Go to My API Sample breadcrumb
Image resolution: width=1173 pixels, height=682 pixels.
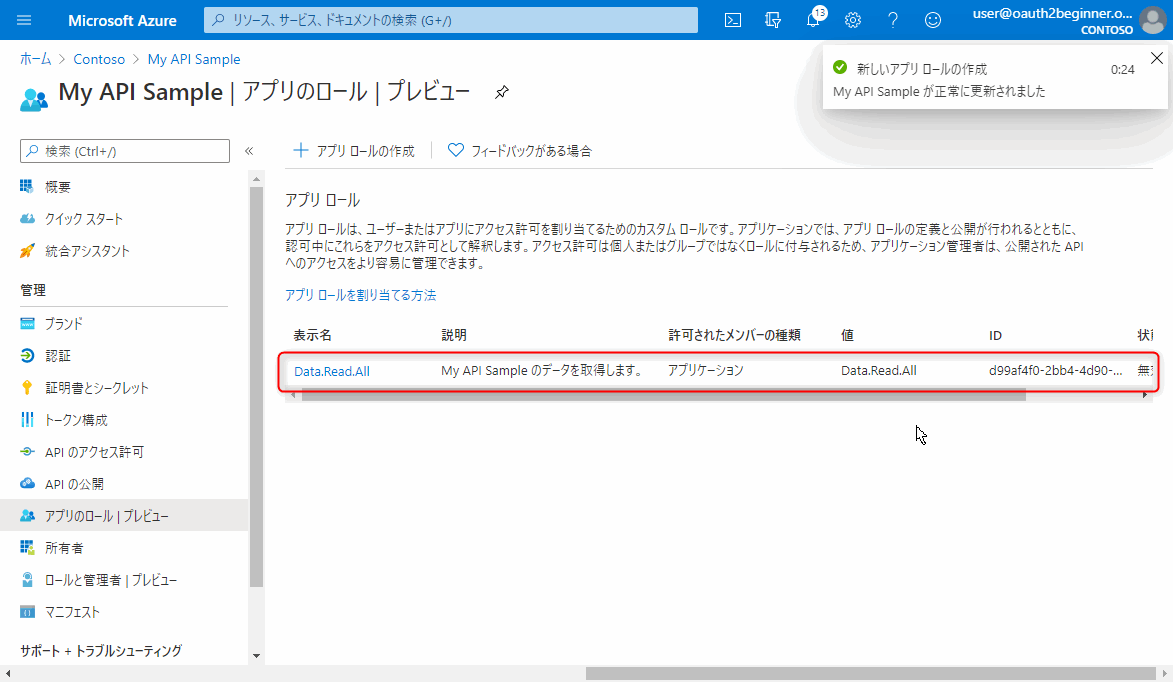pos(195,59)
